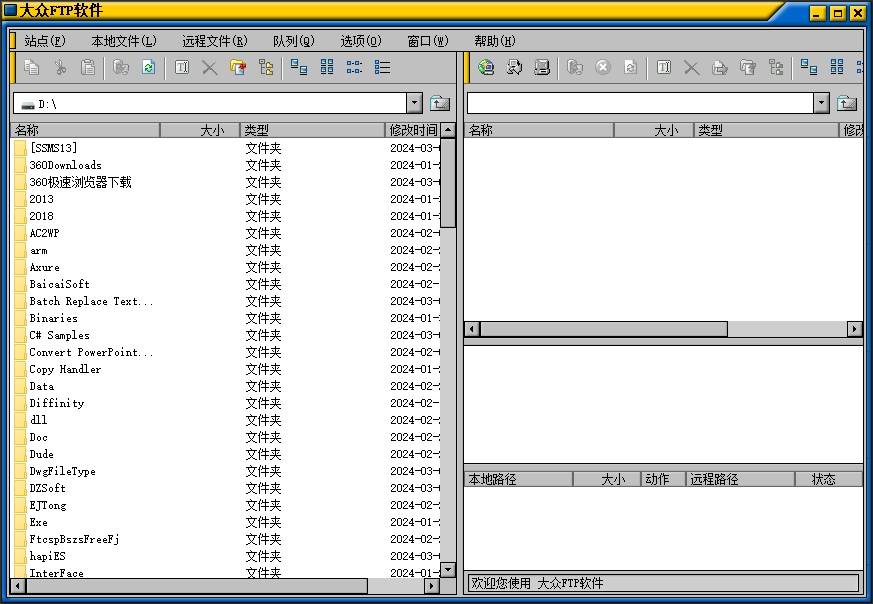
Task: Open the 远程文件(R) menu
Action: [x=214, y=41]
